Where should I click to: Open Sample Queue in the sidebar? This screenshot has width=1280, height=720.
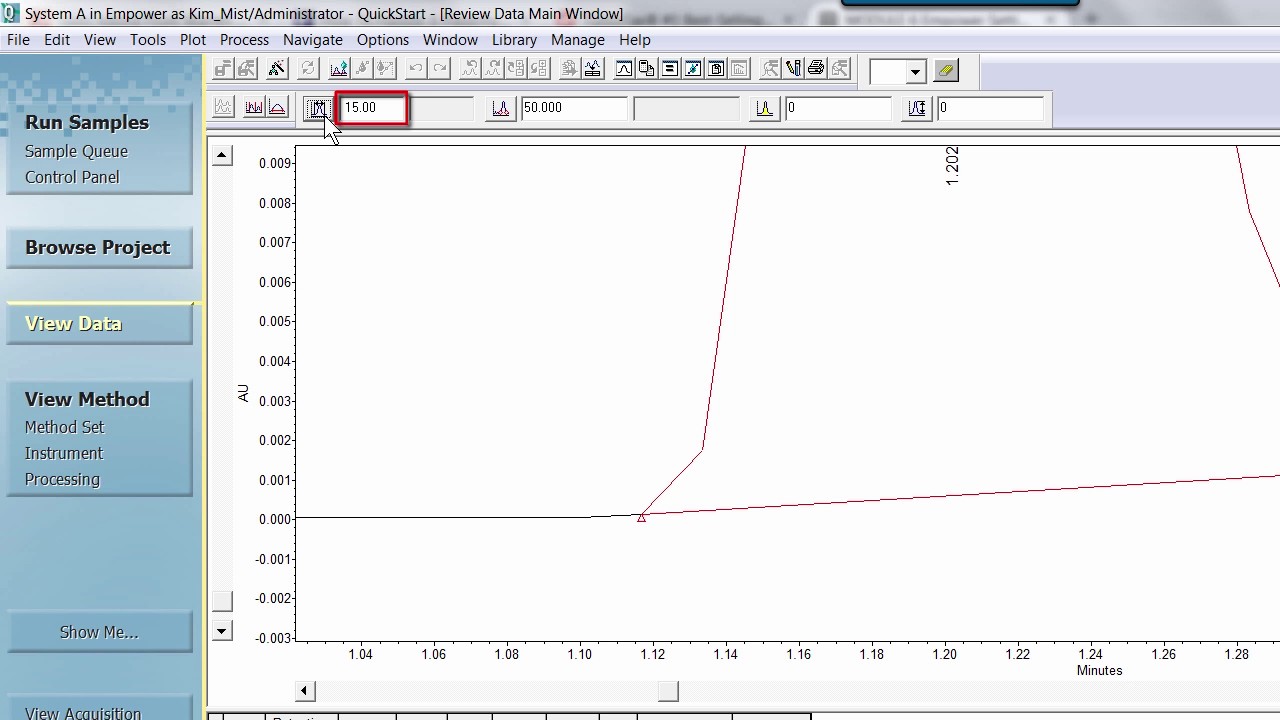tap(76, 151)
